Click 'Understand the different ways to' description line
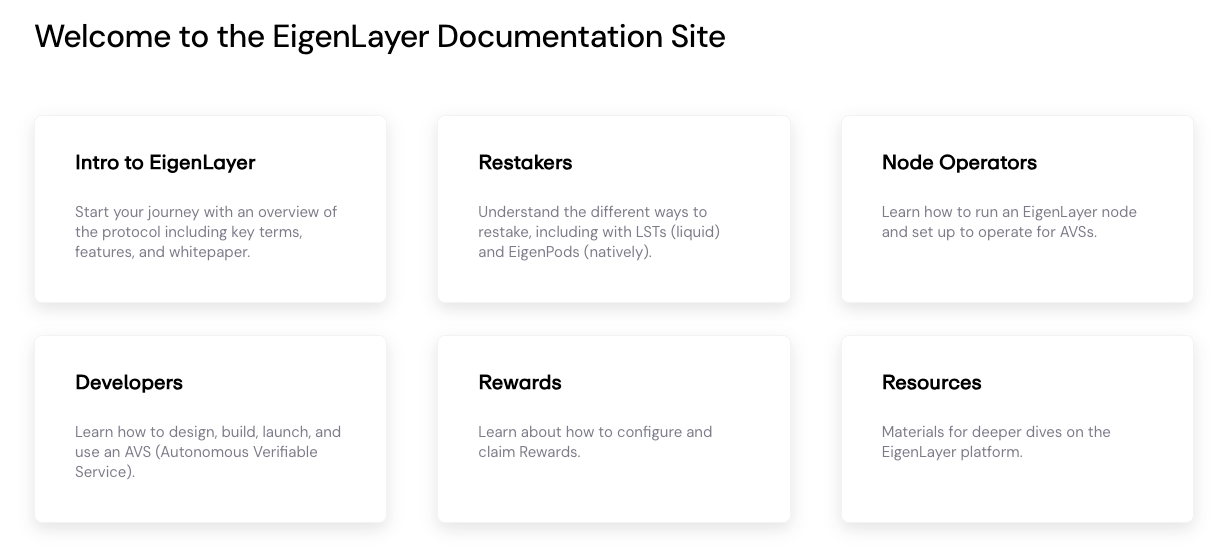This screenshot has width=1225, height=560. (592, 212)
